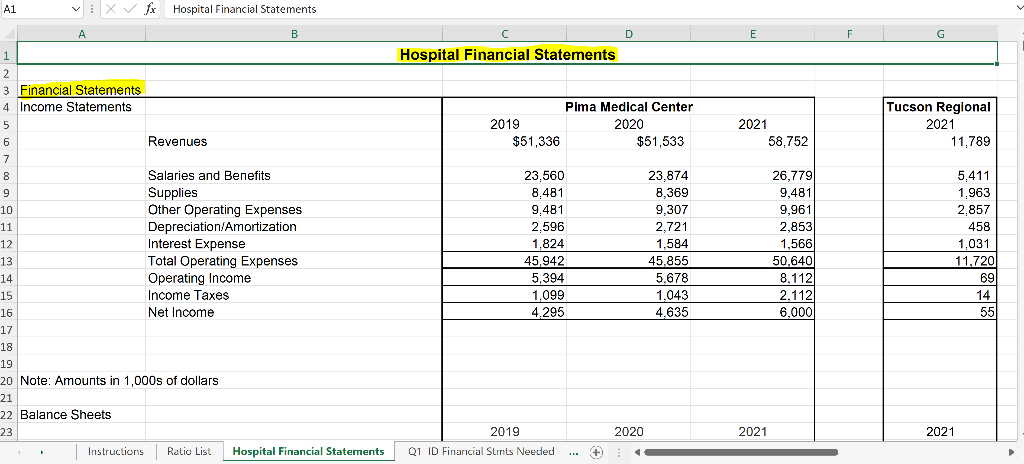Click the Name Box showing A1
Image resolution: width=1024 pixels, height=464 pixels.
(x=35, y=9)
